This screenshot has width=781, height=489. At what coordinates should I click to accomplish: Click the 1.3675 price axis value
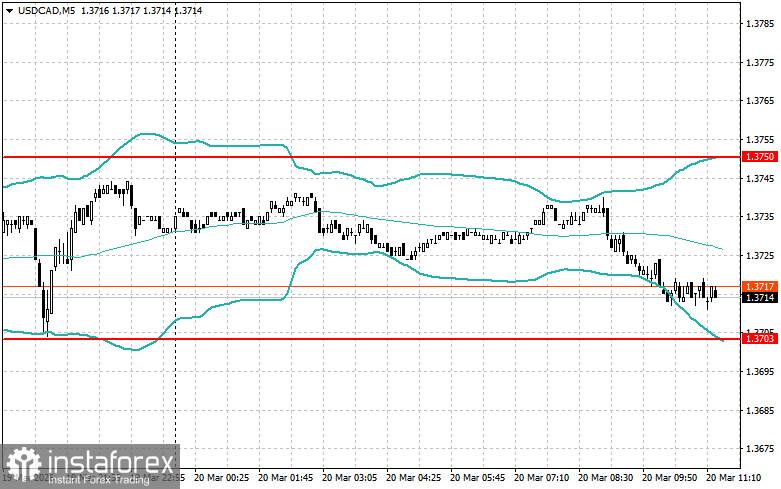pyautogui.click(x=760, y=449)
